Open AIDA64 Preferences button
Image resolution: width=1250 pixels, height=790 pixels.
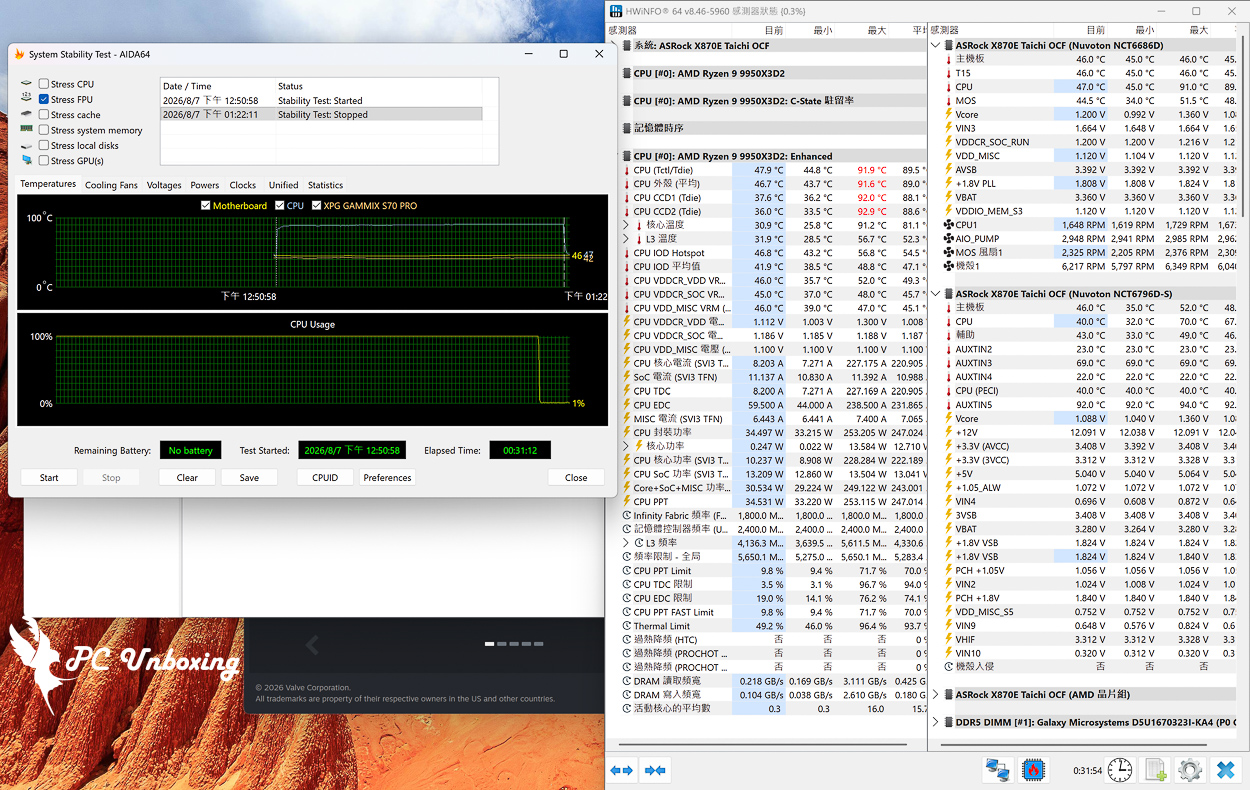pyautogui.click(x=388, y=478)
